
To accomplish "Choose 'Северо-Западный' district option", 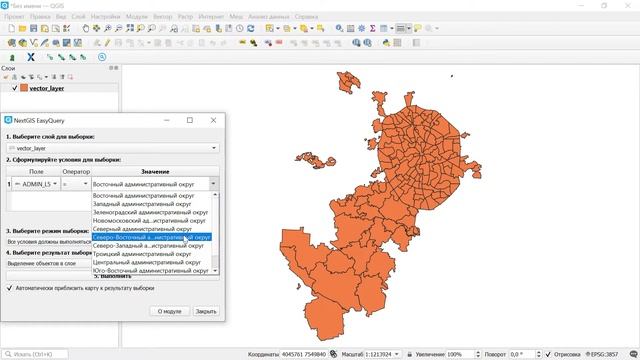I will point(151,246).
